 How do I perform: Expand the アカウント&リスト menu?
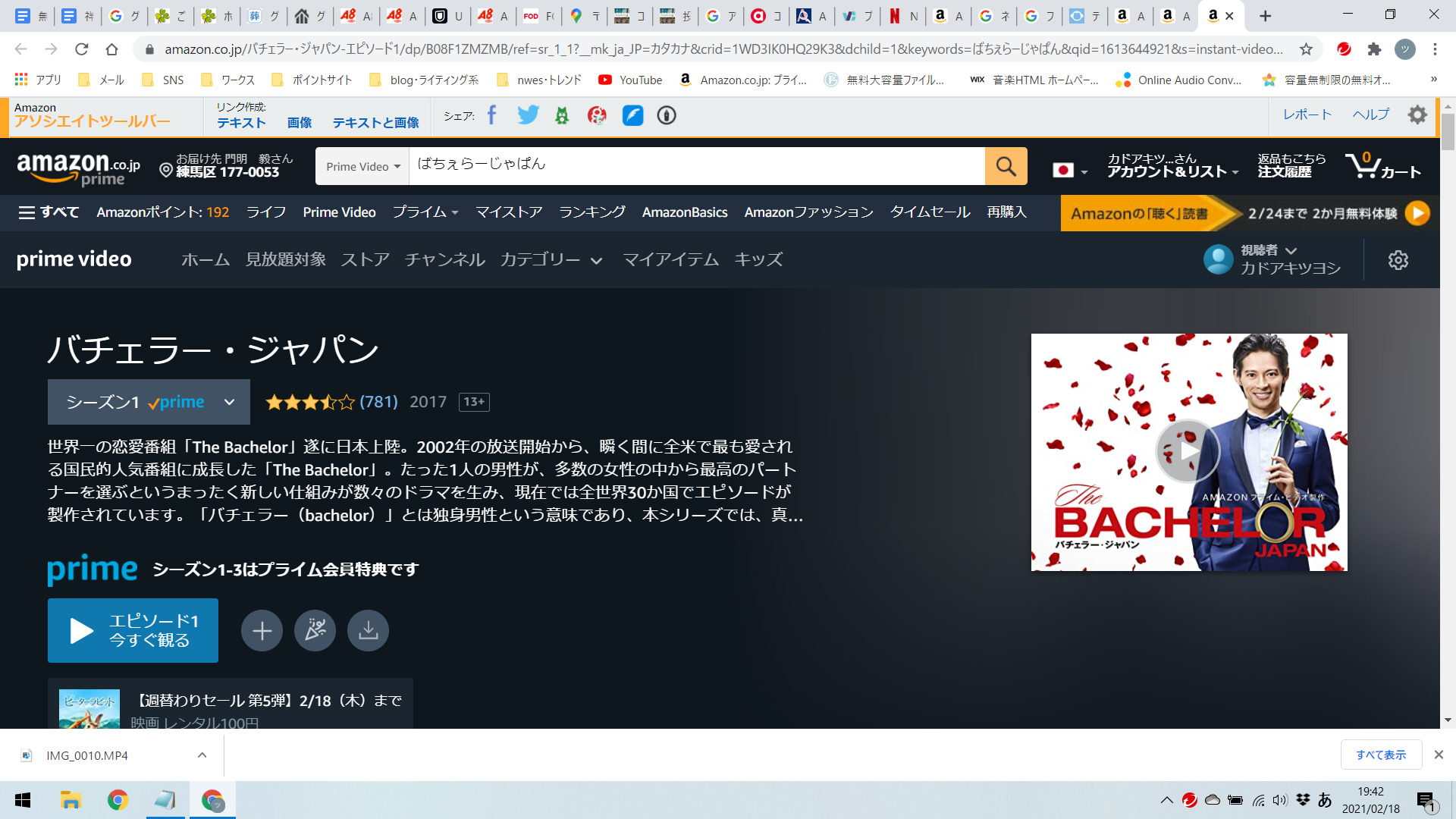click(1172, 165)
